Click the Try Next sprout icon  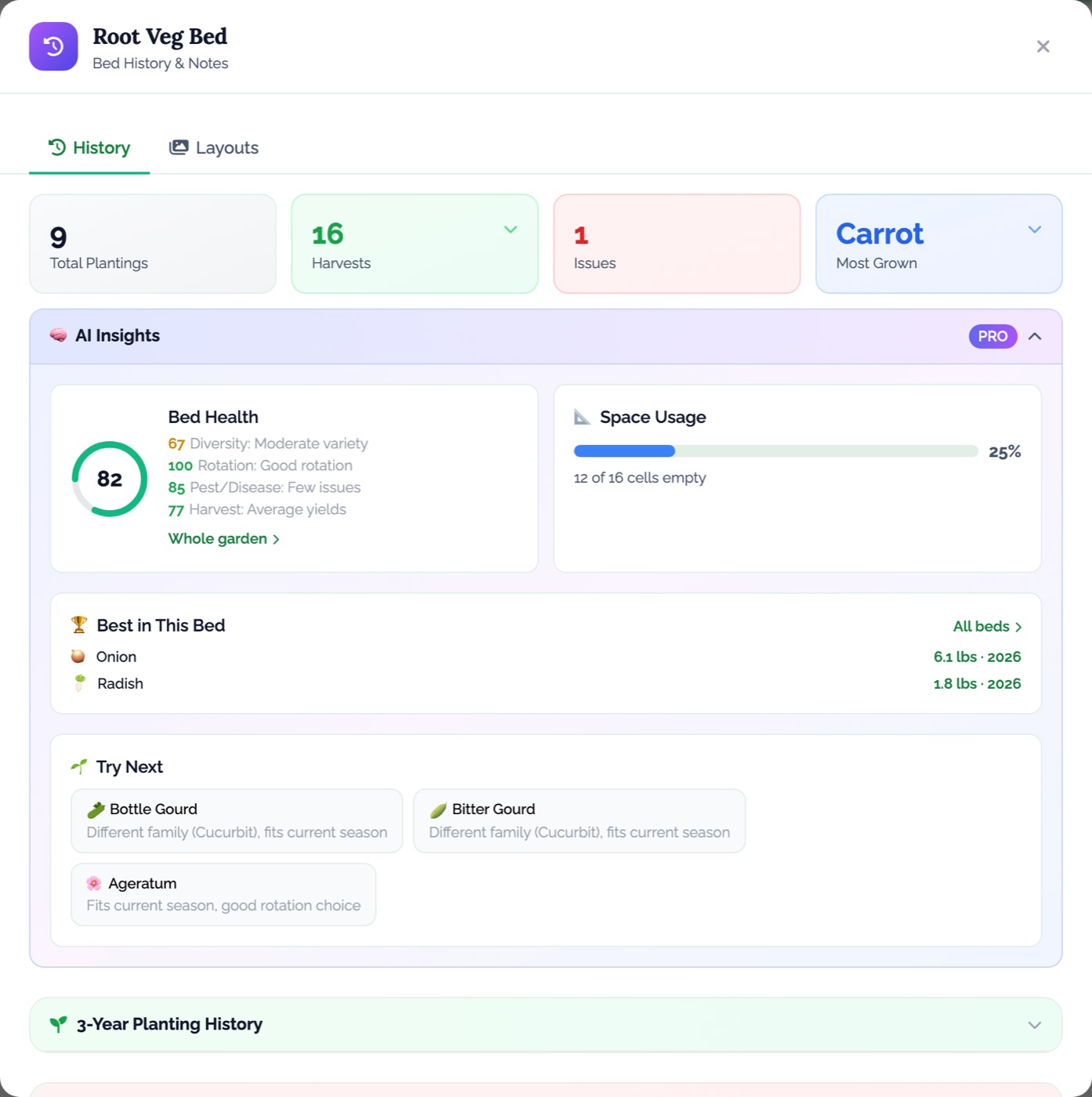point(78,766)
